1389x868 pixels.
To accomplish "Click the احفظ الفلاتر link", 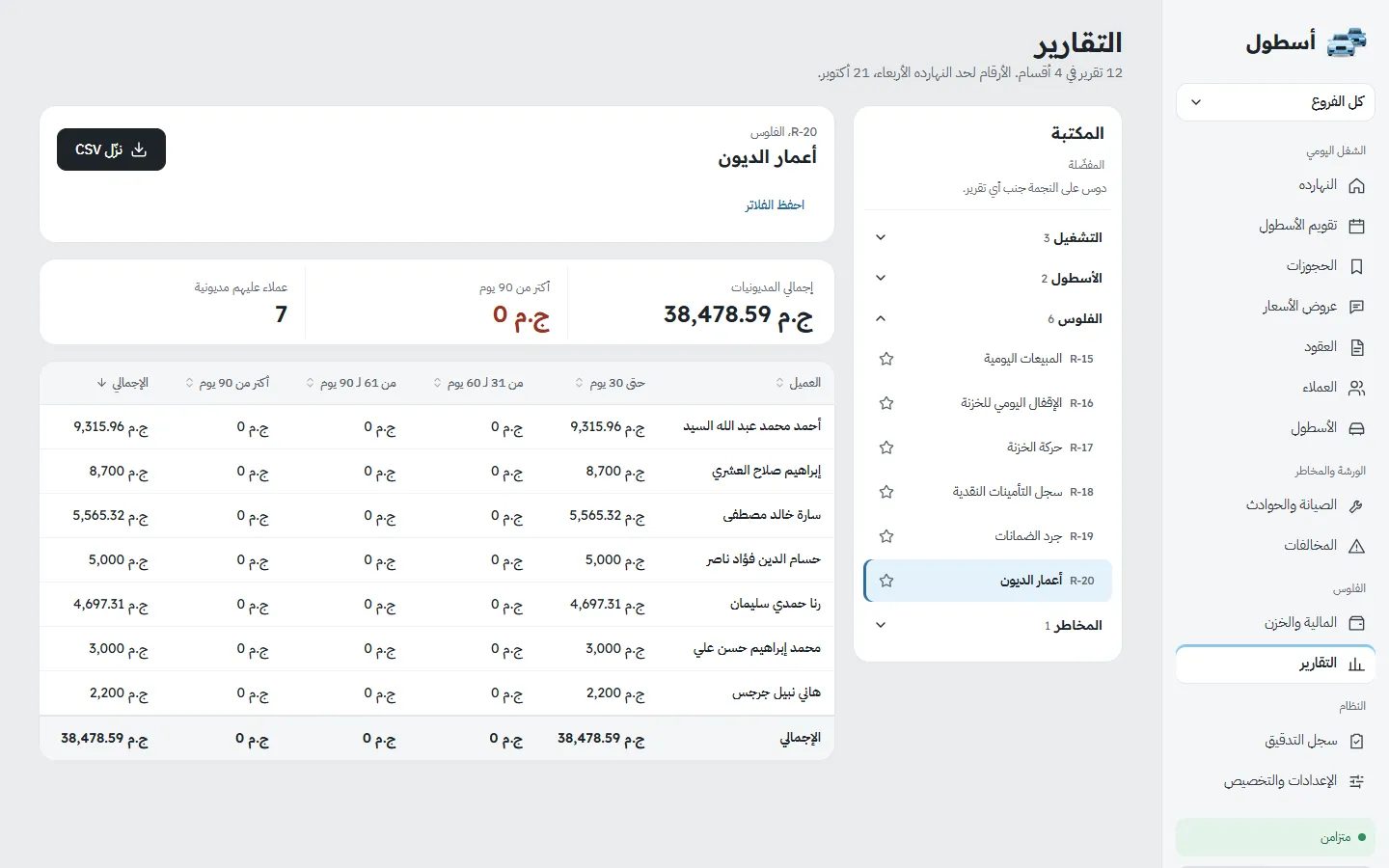I will pyautogui.click(x=775, y=205).
